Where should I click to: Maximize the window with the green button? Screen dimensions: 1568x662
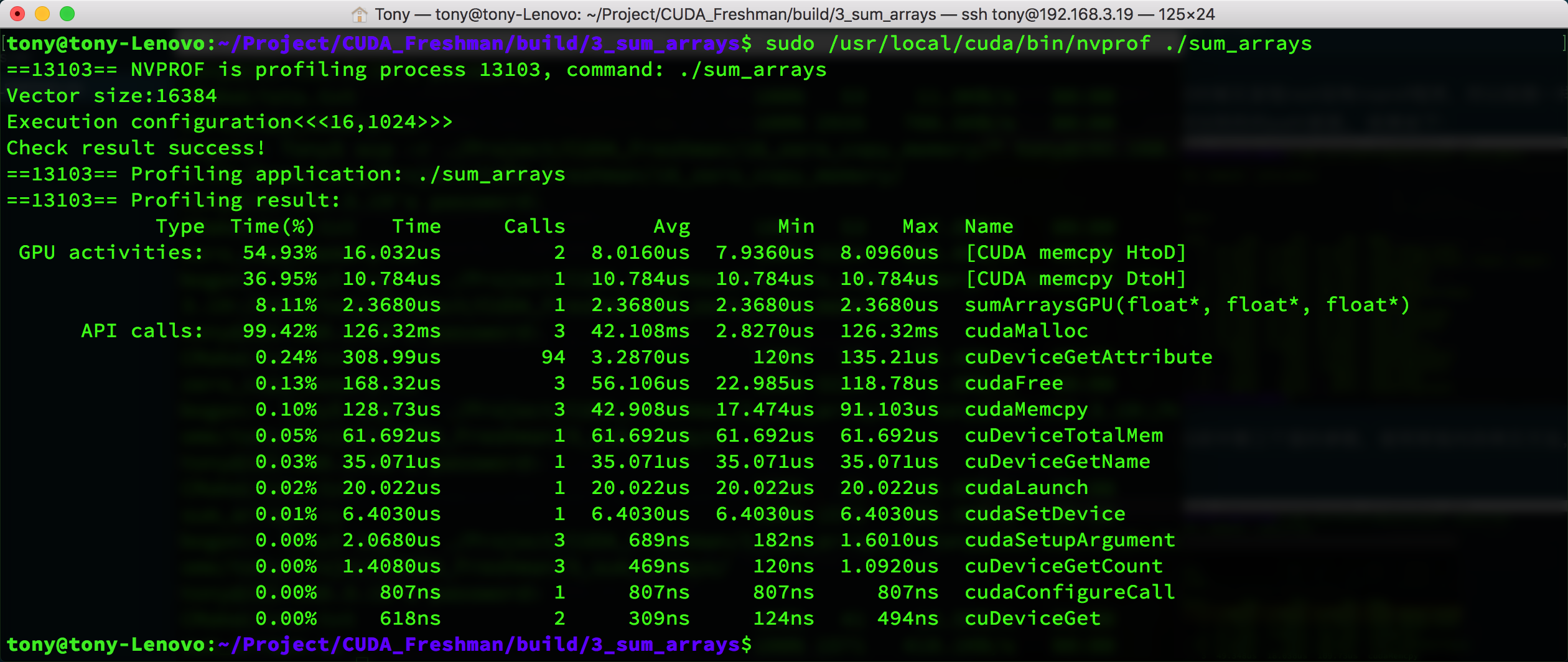pos(67,14)
